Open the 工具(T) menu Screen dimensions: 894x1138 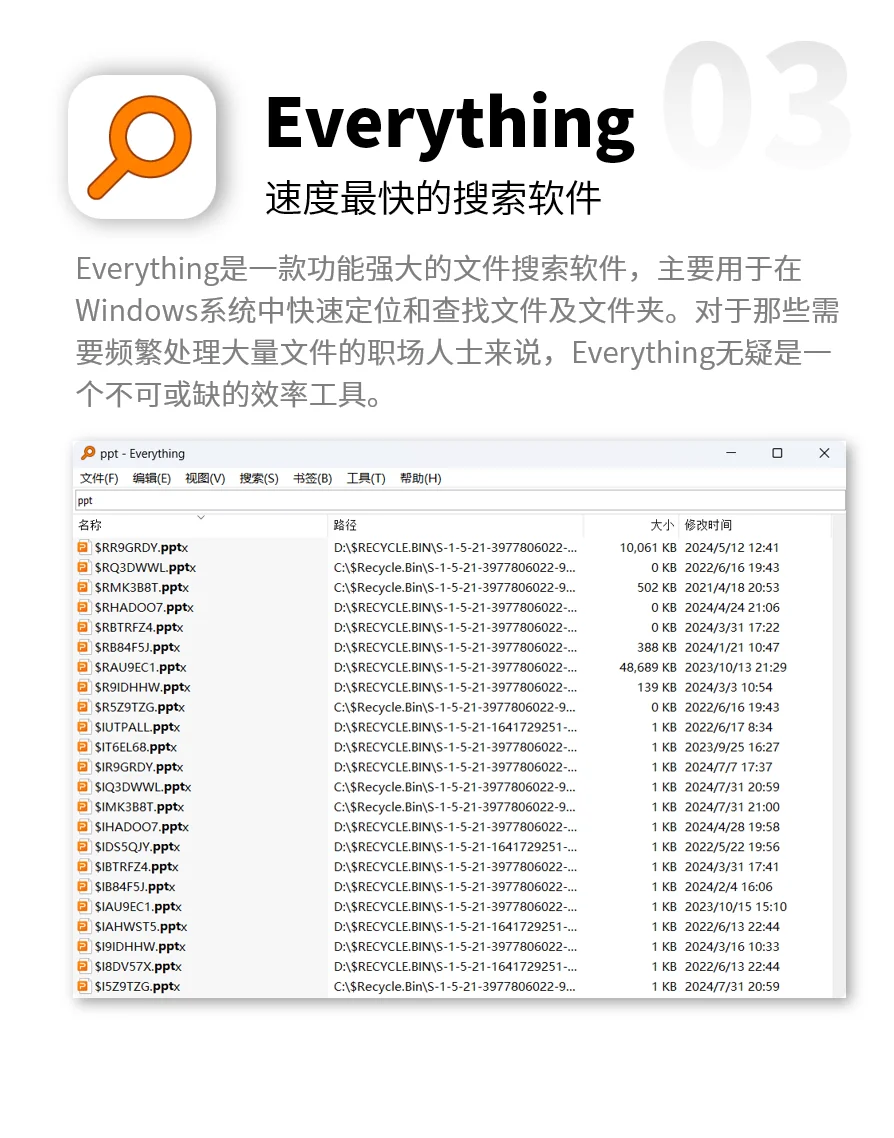tap(365, 478)
